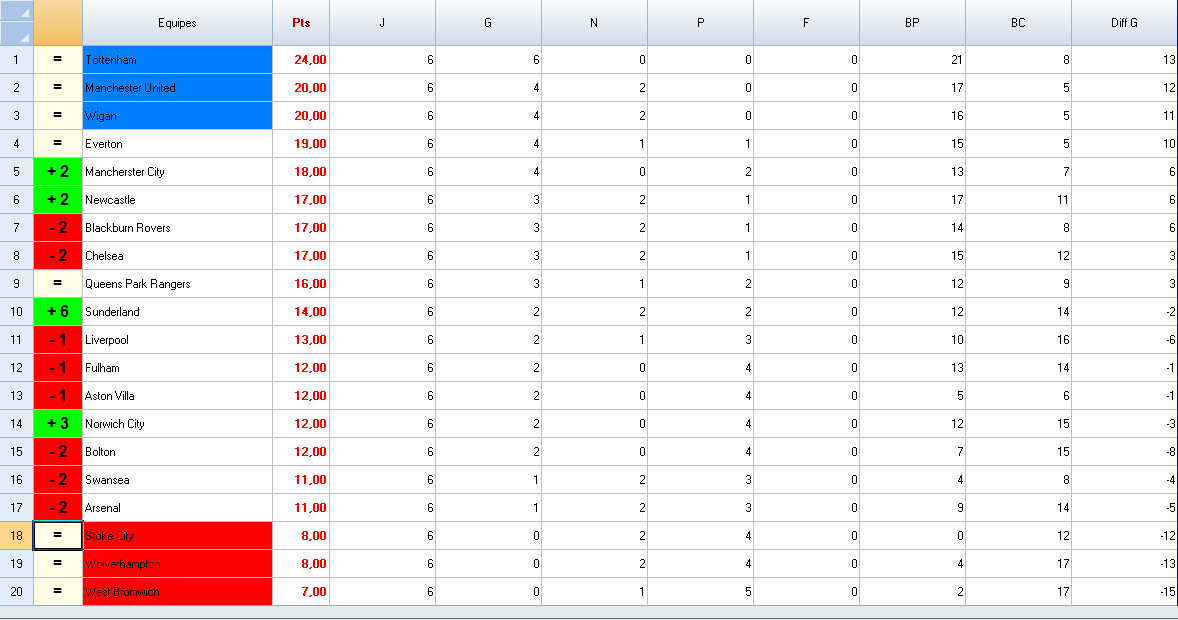Click West Bromwich's 7,00 points cell
Viewport: 1178px width, 620px height.
coord(301,591)
